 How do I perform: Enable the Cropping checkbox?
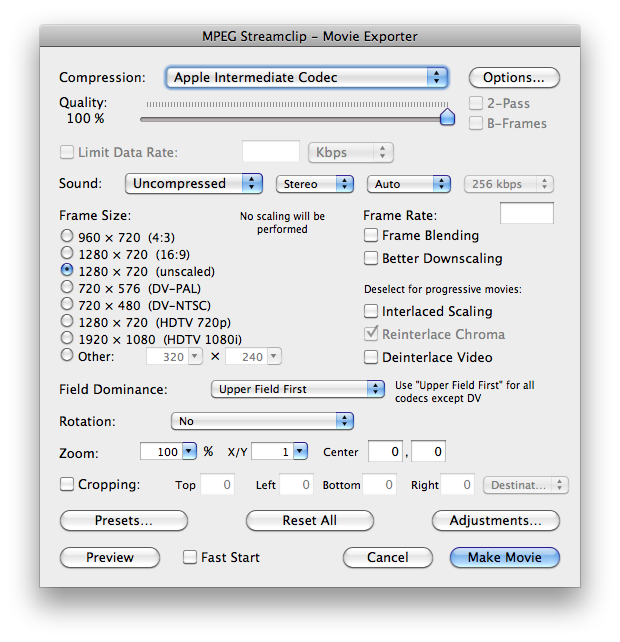coord(67,484)
